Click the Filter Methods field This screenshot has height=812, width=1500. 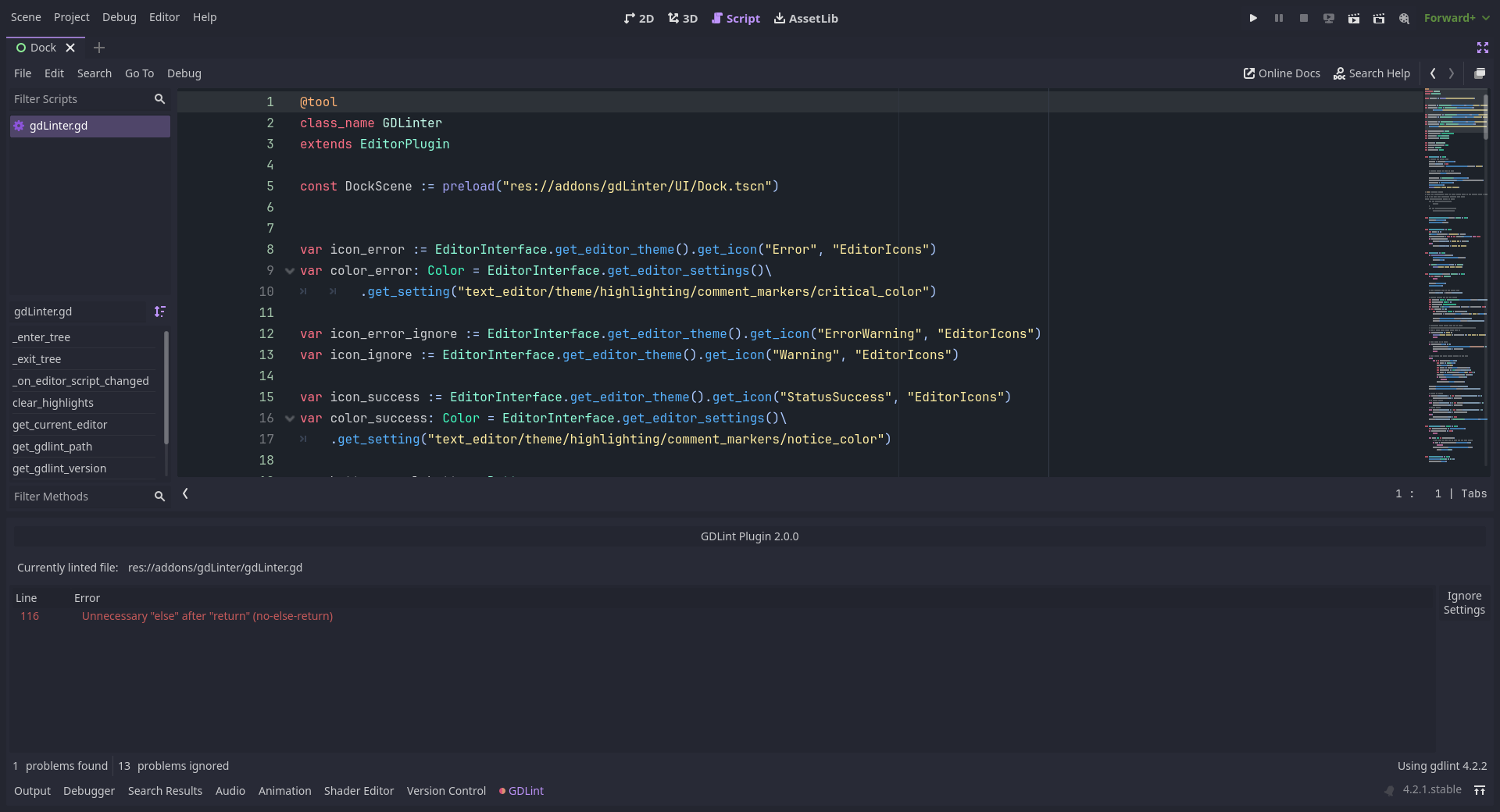pos(90,497)
